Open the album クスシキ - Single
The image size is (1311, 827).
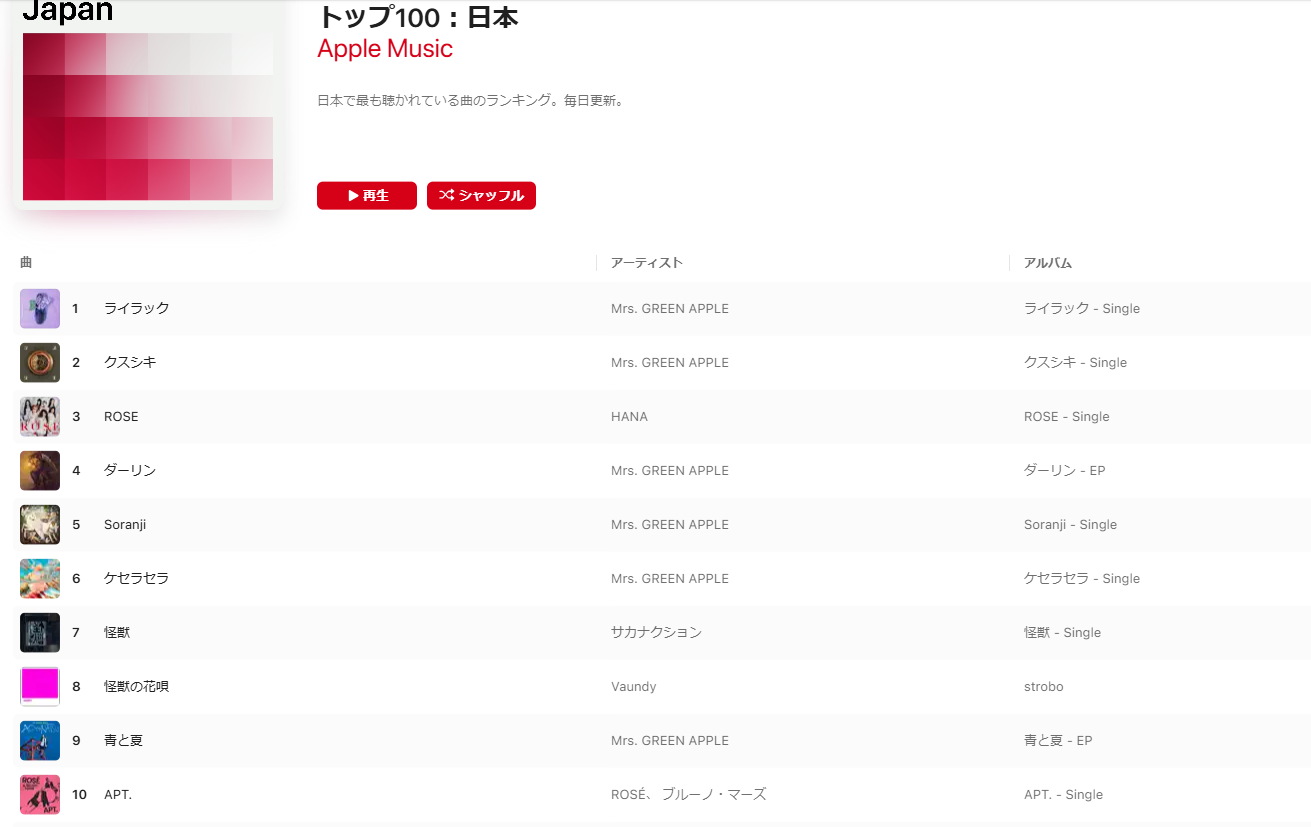coord(1075,363)
